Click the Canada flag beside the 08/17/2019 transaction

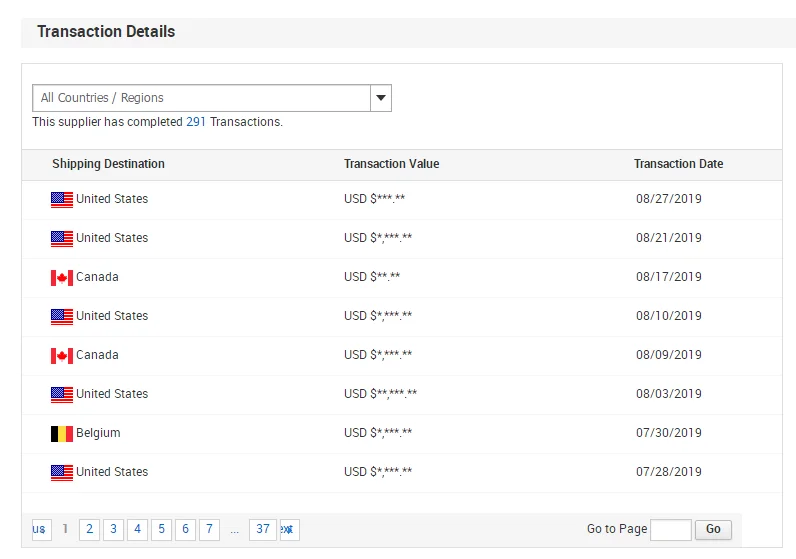[x=62, y=277]
